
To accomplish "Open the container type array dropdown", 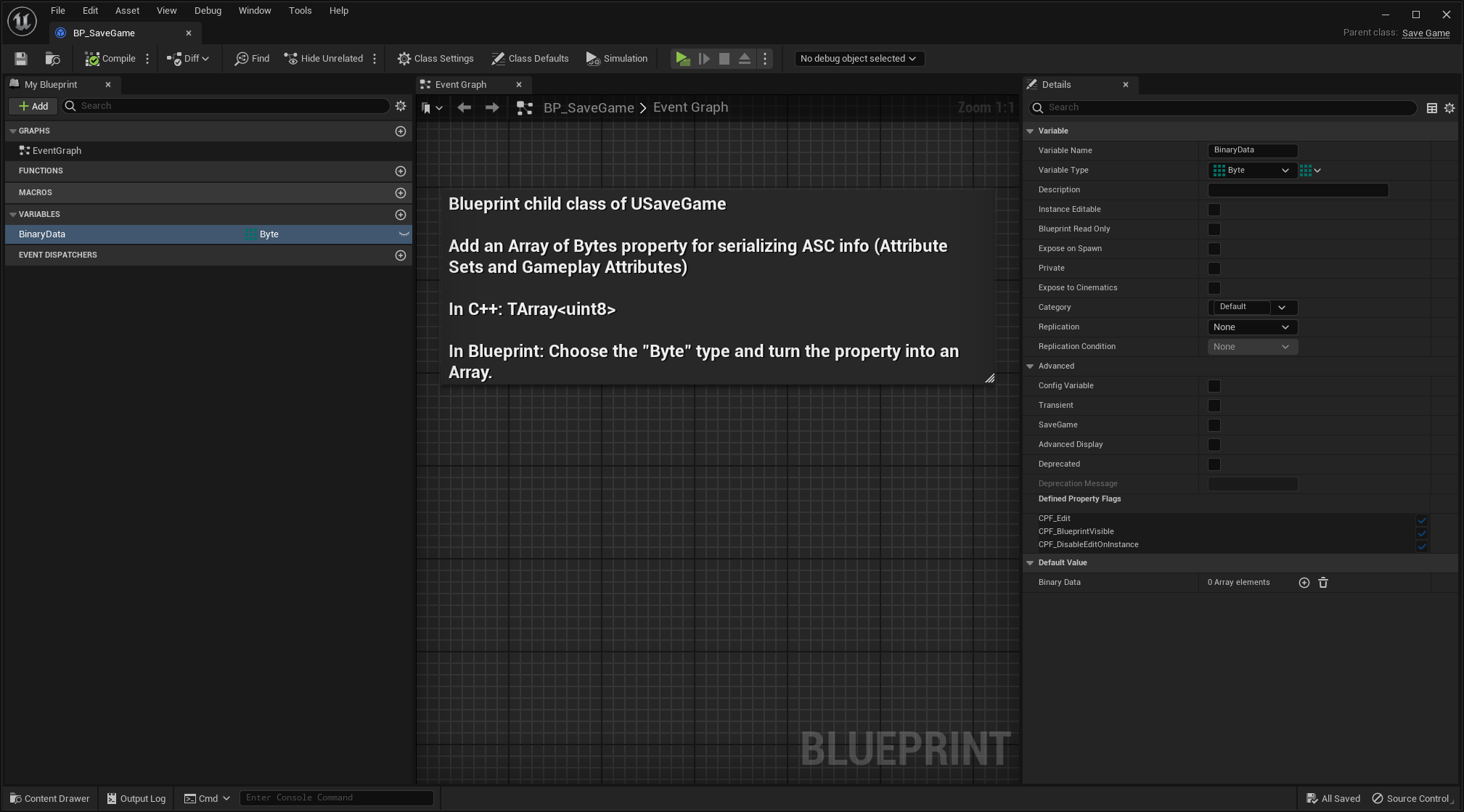I will [1309, 171].
